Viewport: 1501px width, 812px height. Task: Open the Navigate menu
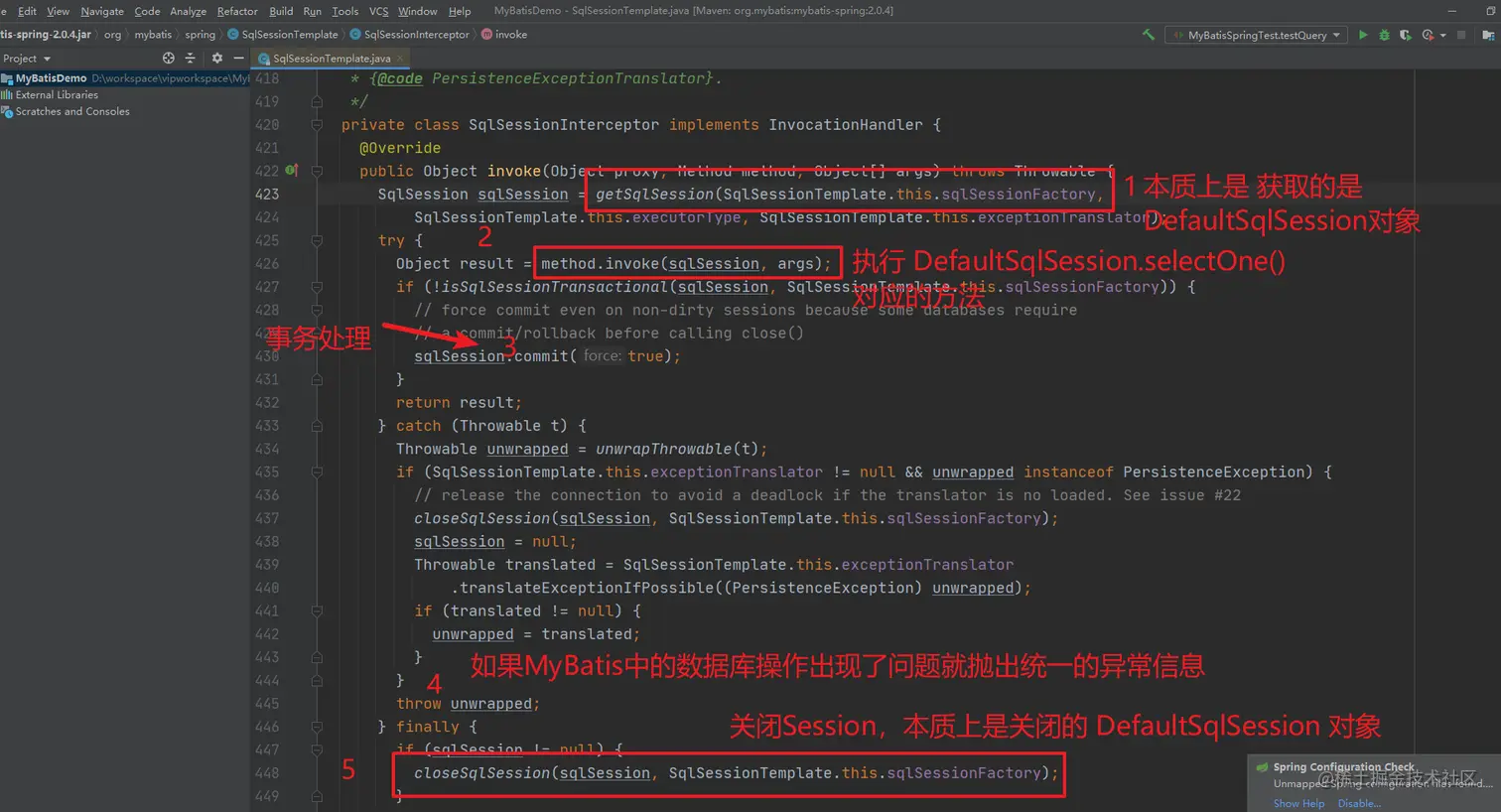102,11
